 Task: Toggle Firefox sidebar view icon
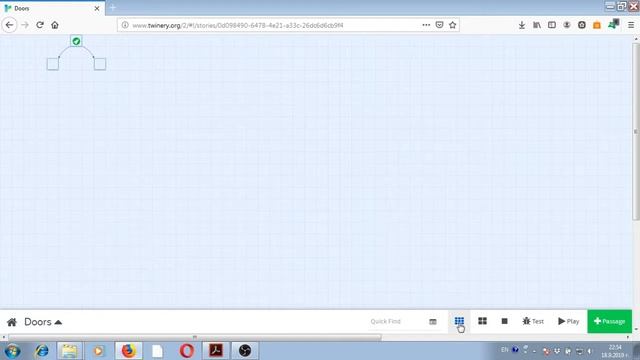point(552,25)
